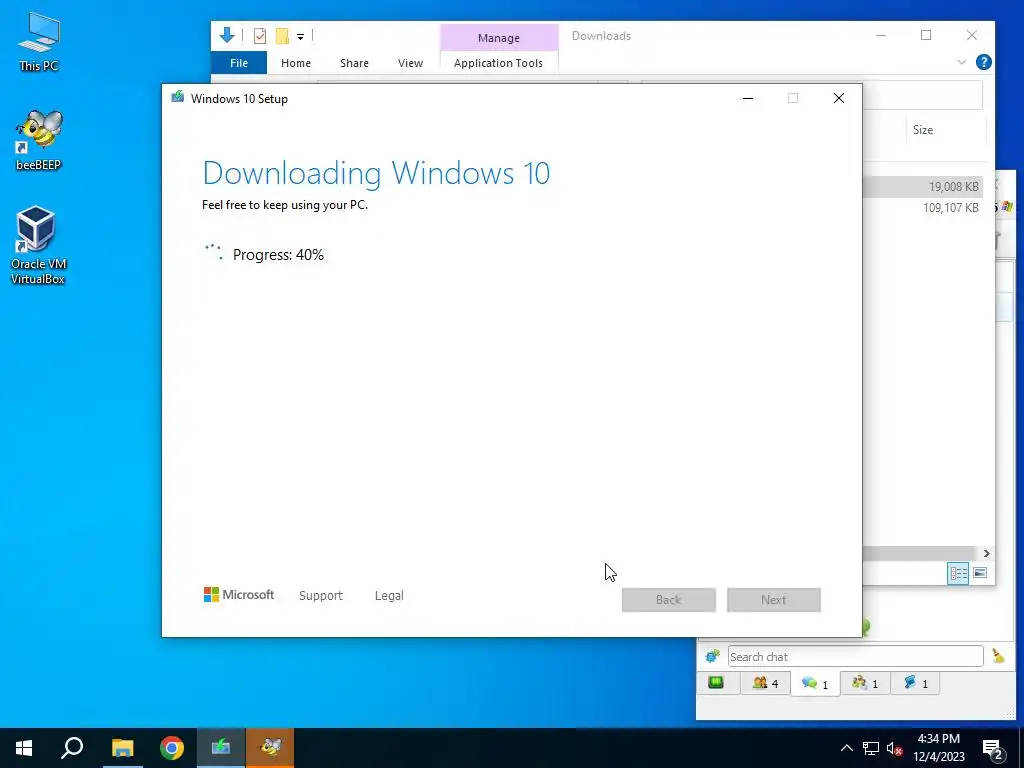Image resolution: width=1024 pixels, height=768 pixels.
Task: Click Properties quick access checkmark icon
Action: point(260,36)
